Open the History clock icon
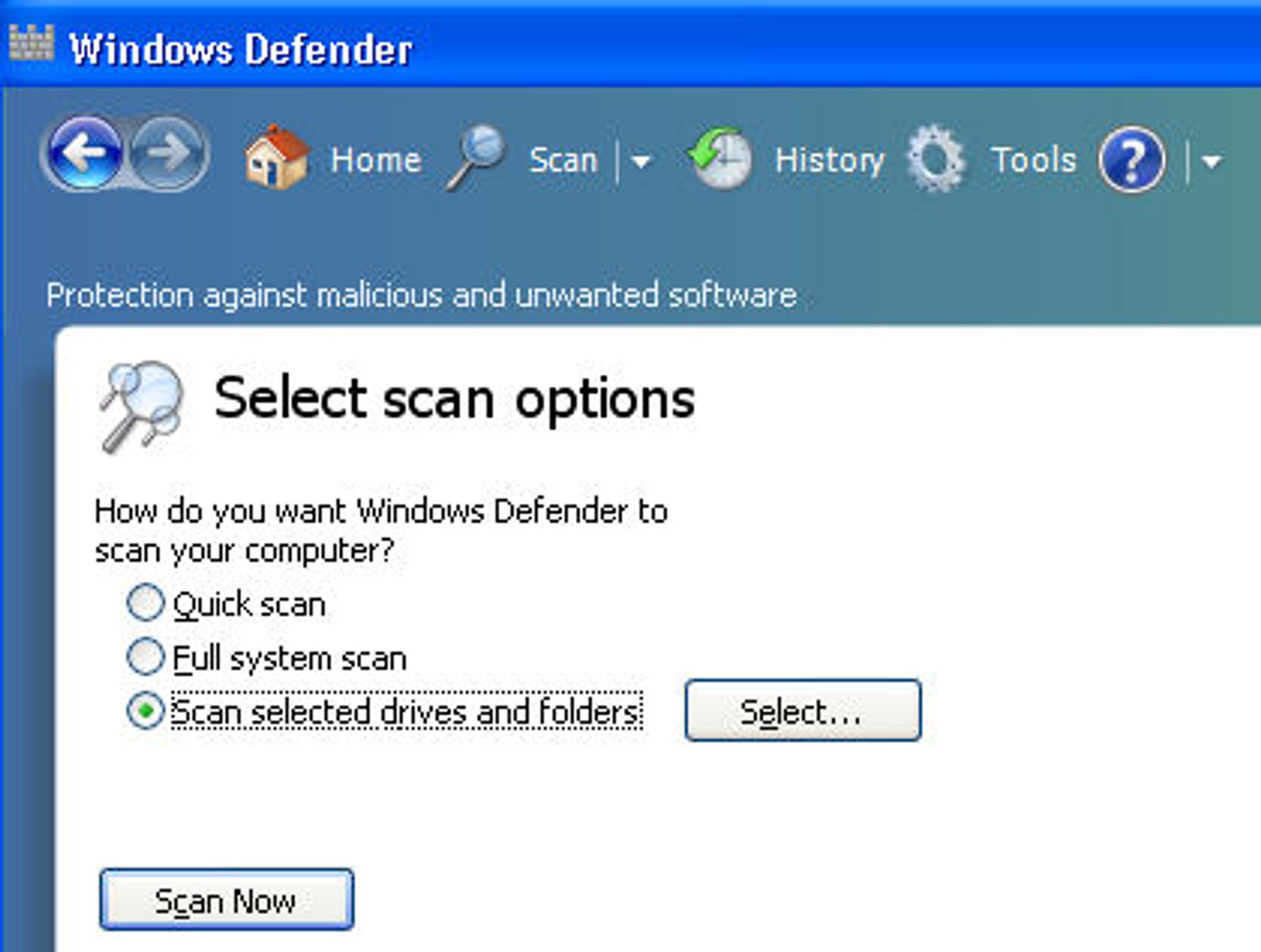Image resolution: width=1261 pixels, height=952 pixels. (719, 158)
